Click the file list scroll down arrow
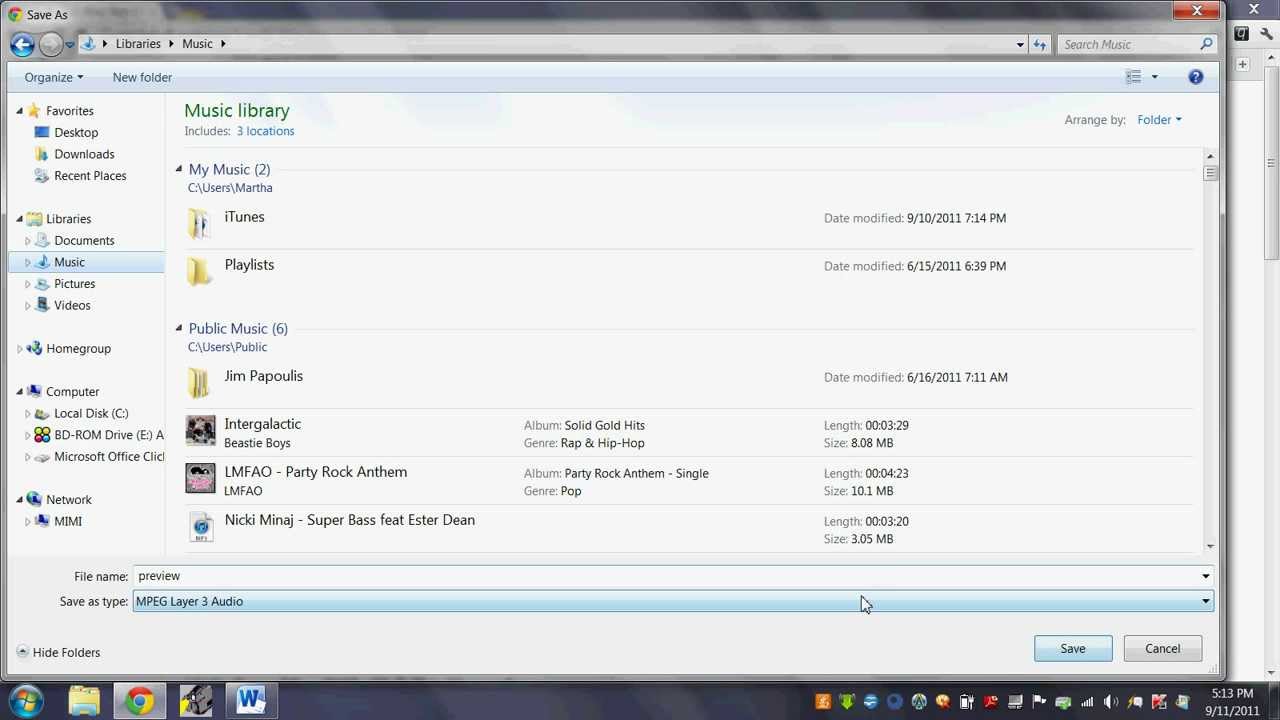This screenshot has width=1280, height=720. 1210,546
